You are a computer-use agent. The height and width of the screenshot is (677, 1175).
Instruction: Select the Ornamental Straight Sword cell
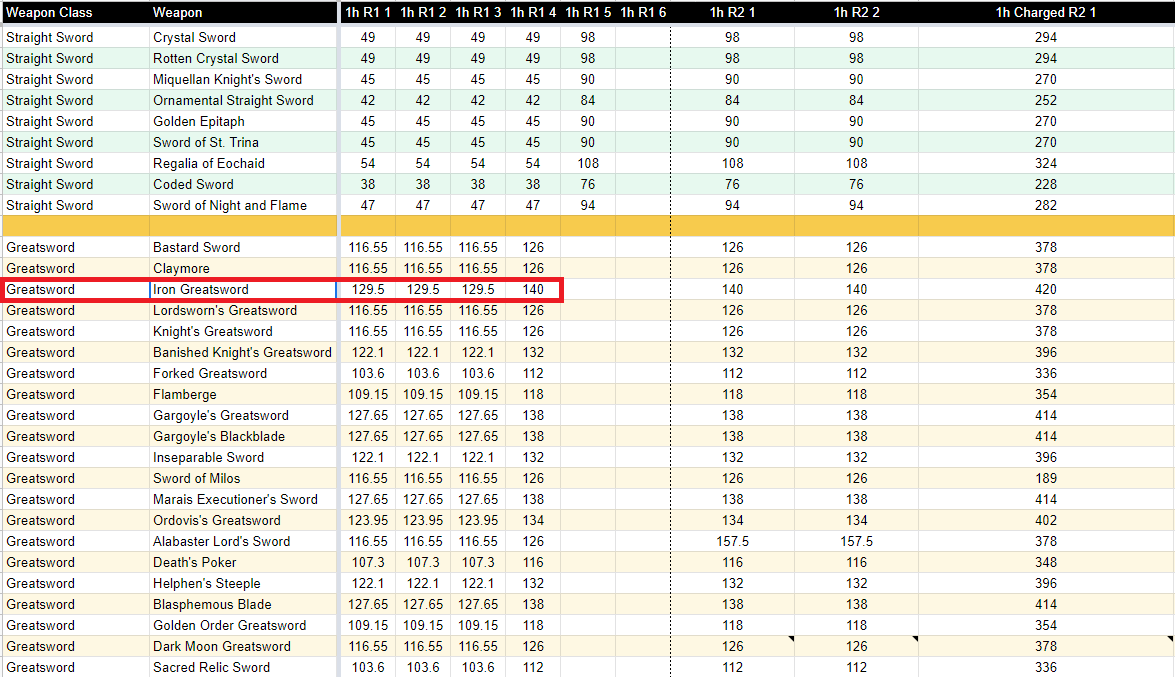tap(243, 100)
